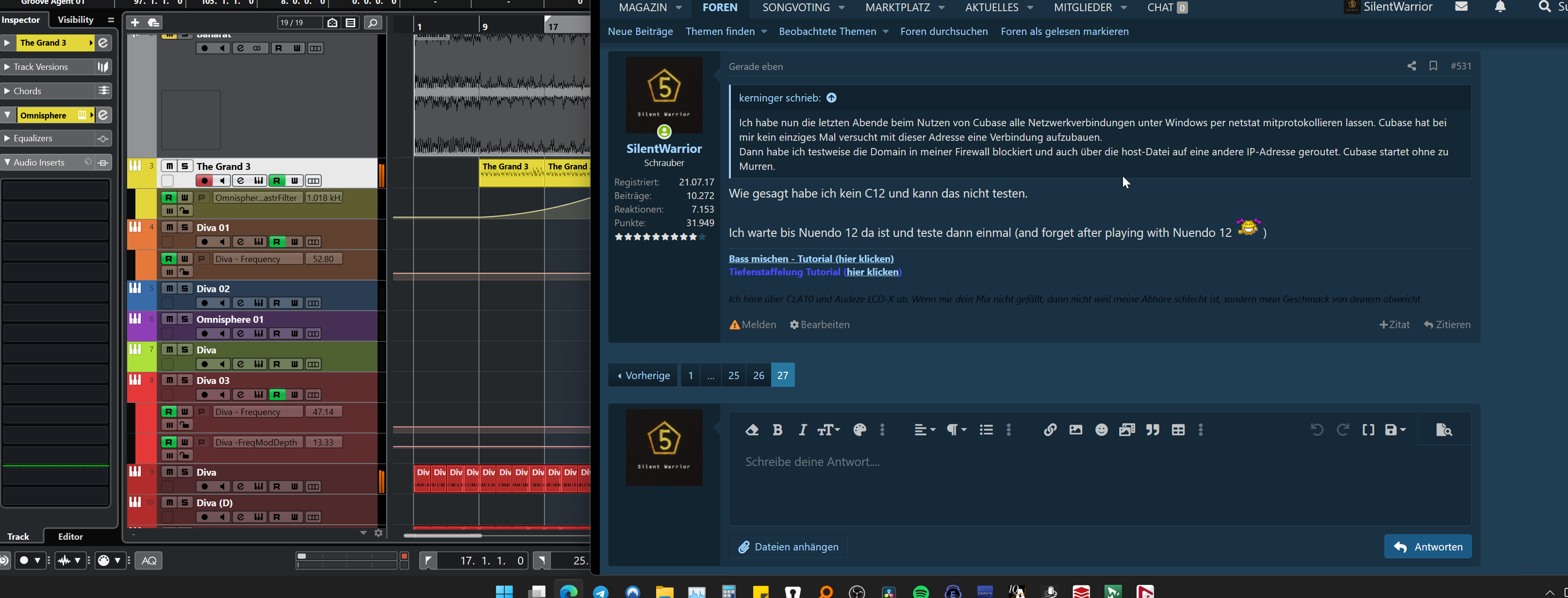Solo the Omnisphere 01 track
Viewport: 1568px width, 598px height.
(184, 319)
